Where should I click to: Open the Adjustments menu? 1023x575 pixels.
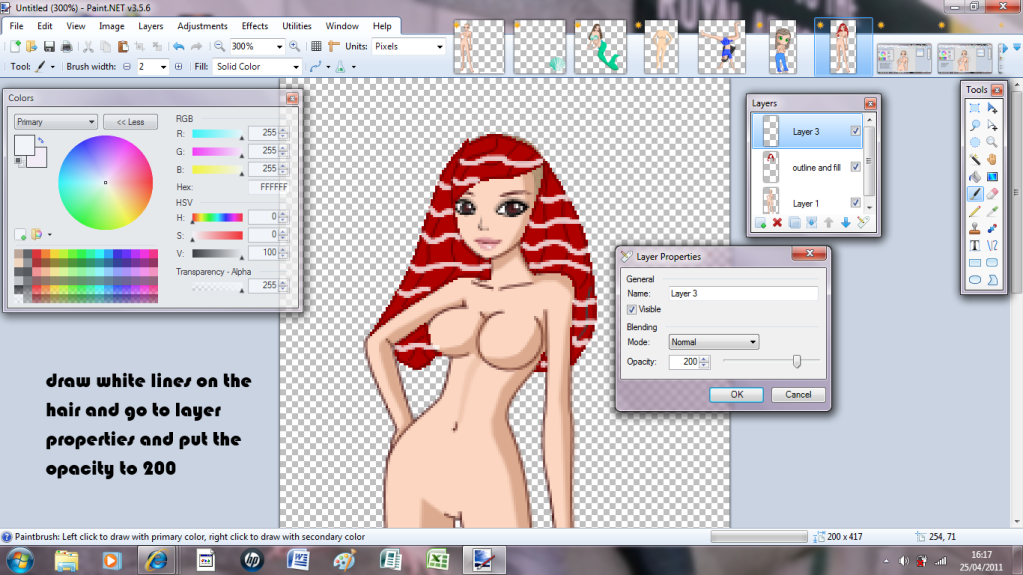(202, 26)
